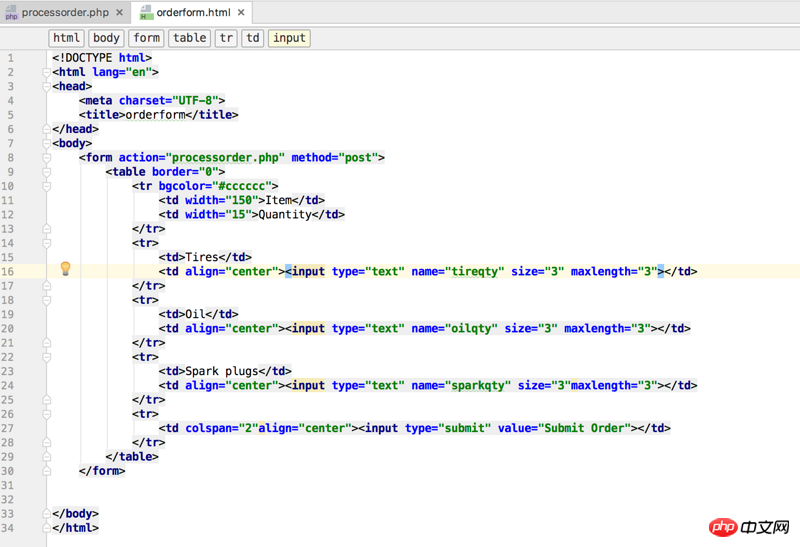Click the "Quantity" cell text on line 12
800x547 pixels.
285,215
